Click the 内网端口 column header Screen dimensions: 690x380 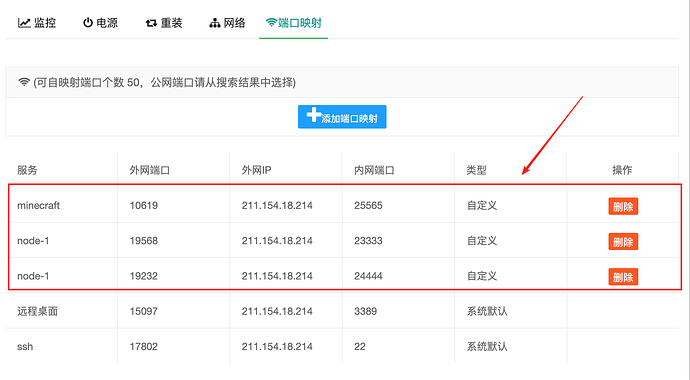coord(374,170)
